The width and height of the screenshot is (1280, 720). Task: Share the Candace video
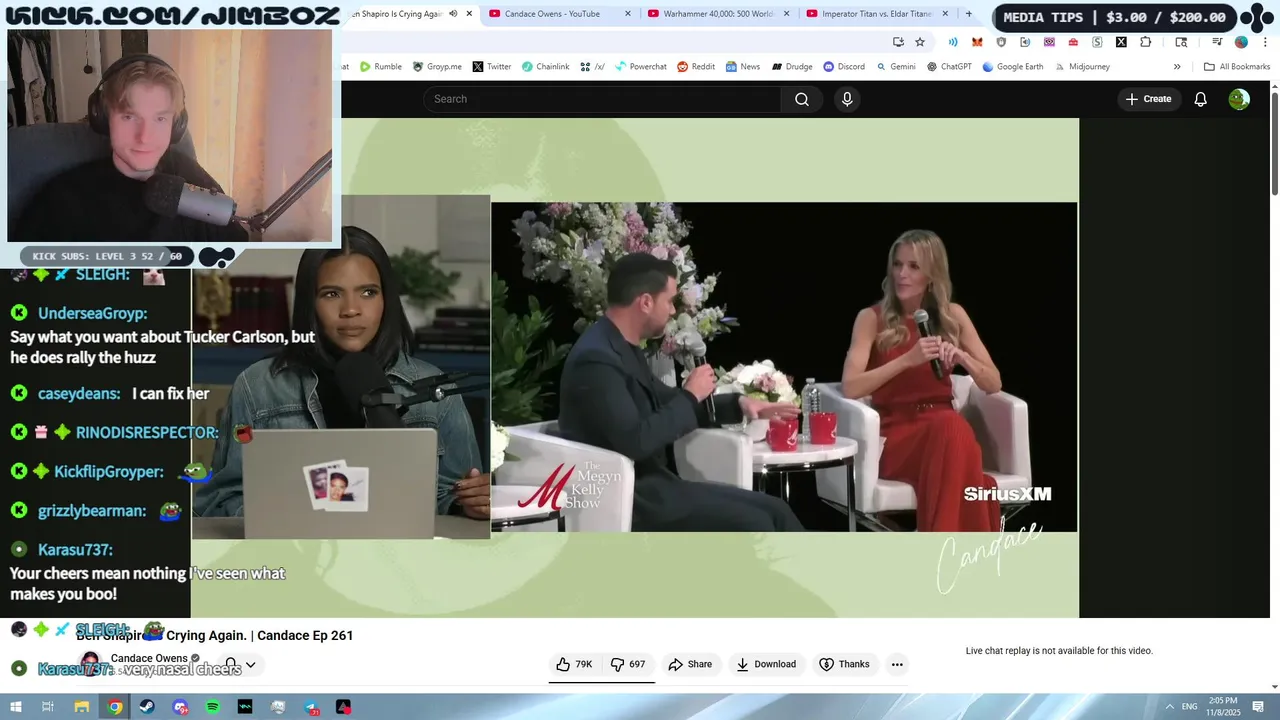tap(690, 664)
